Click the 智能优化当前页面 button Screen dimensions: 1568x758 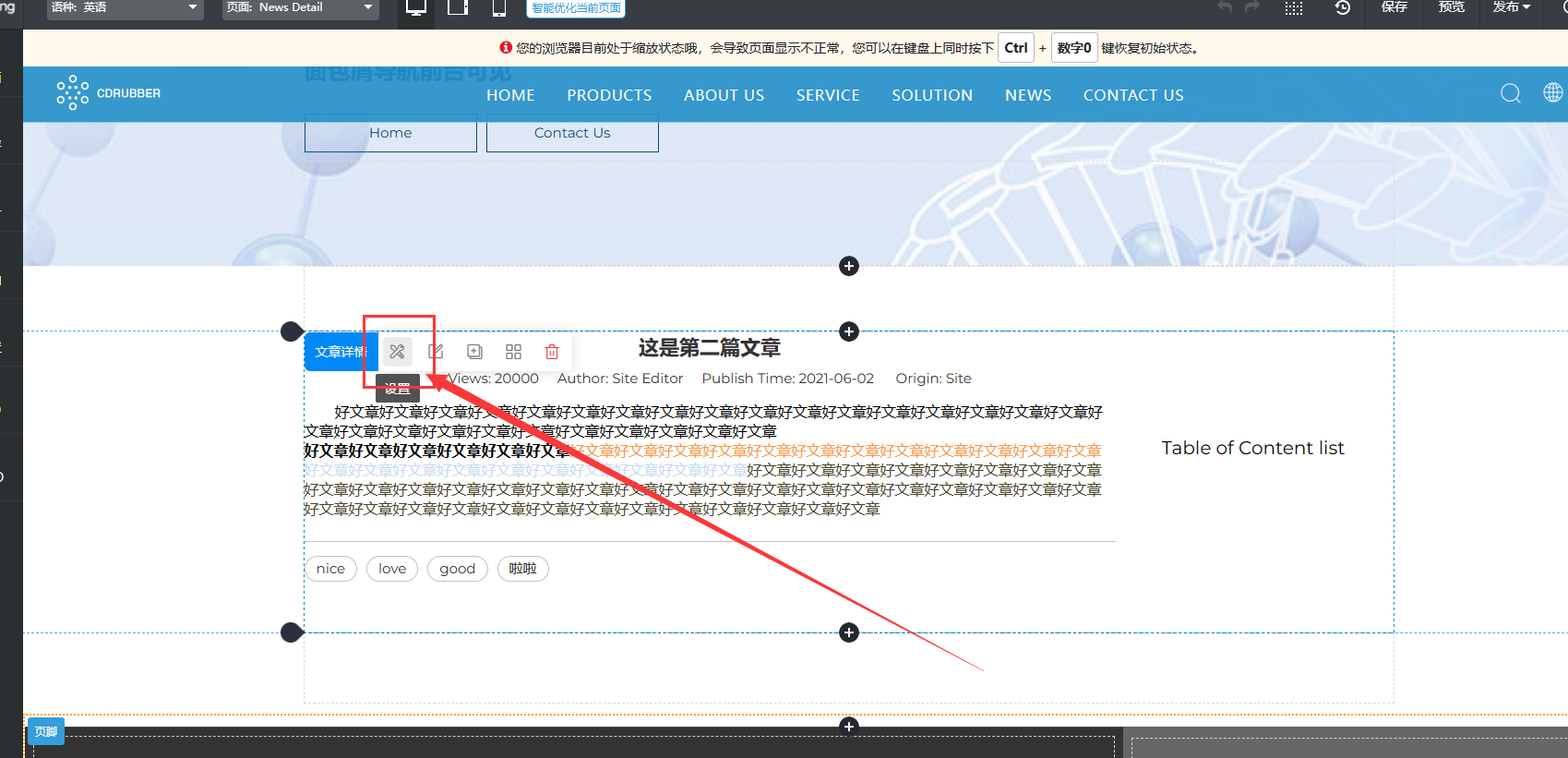(576, 8)
